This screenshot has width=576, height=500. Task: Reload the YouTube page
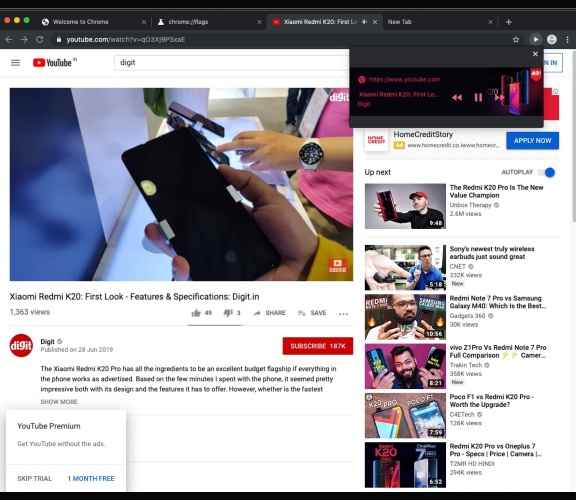point(40,39)
